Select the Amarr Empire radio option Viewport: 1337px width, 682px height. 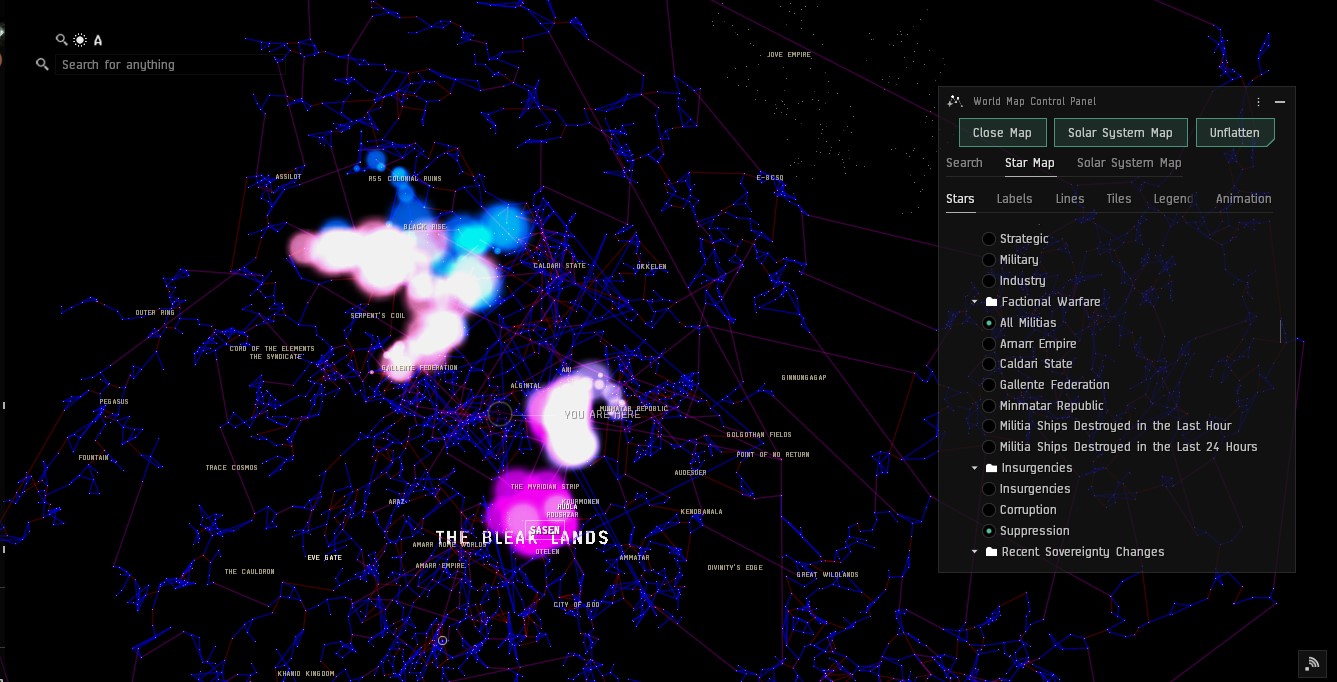pyautogui.click(x=989, y=344)
